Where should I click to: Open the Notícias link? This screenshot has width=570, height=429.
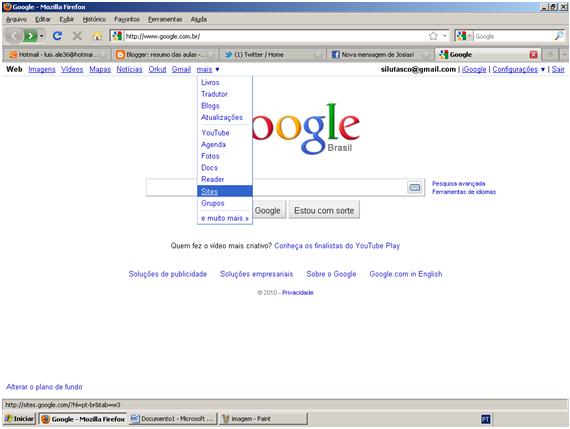pos(129,69)
